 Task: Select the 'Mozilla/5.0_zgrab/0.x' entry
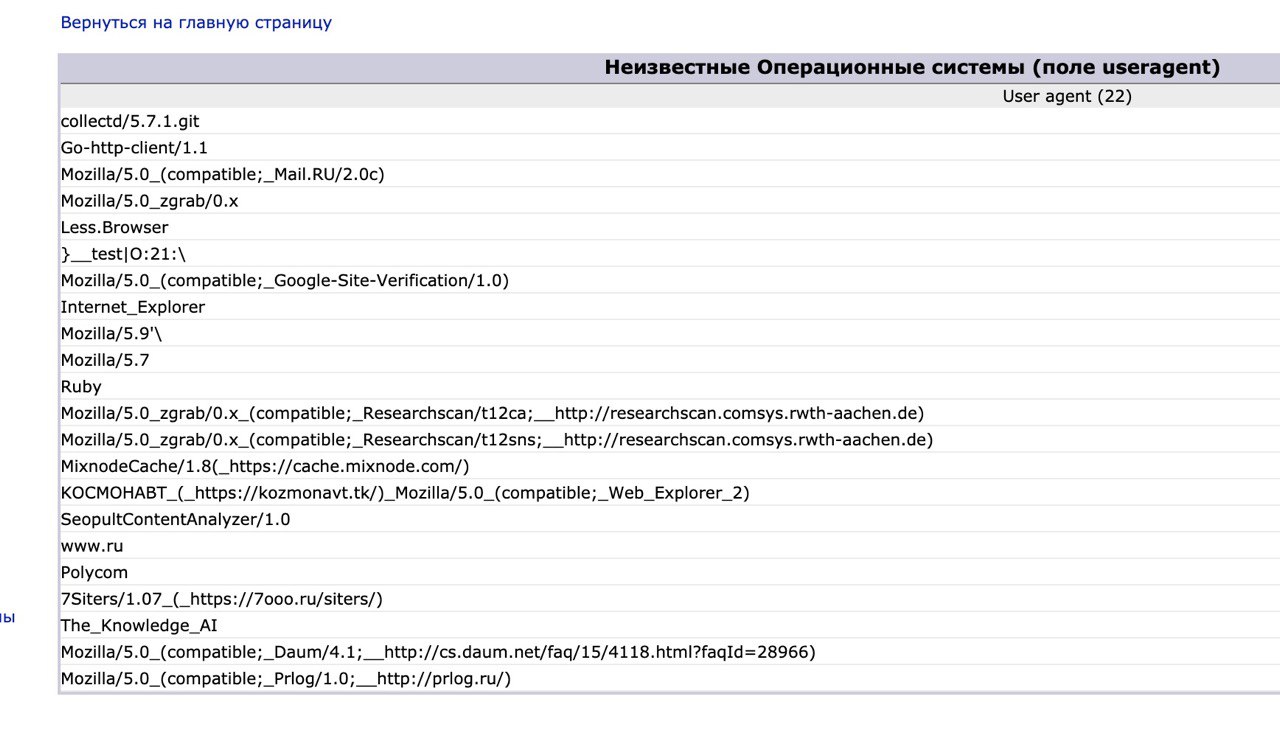(670, 201)
